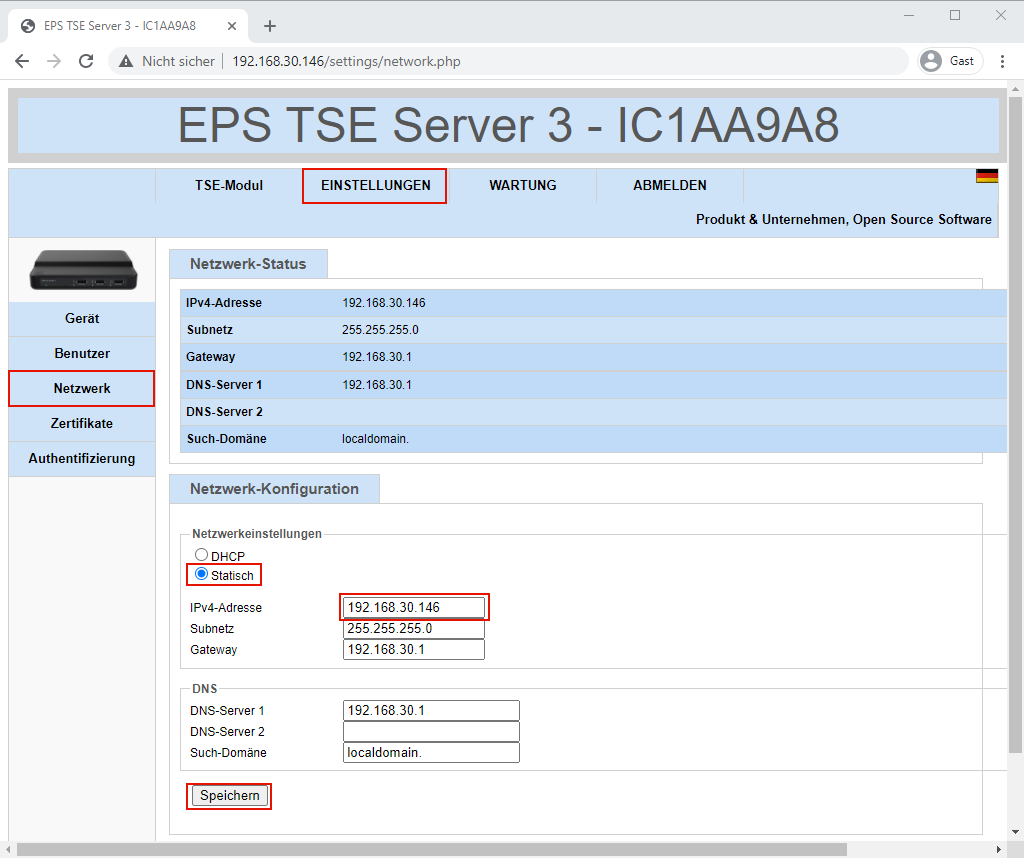Image resolution: width=1024 pixels, height=858 pixels.
Task: Click the German flag language icon
Action: [x=986, y=176]
